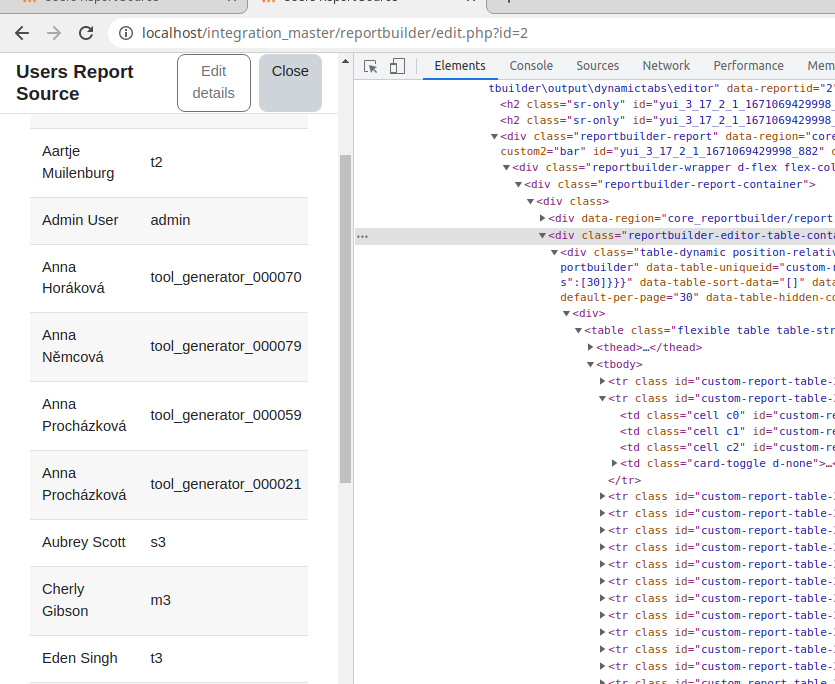Click the username cell t3
Image resolution: width=835 pixels, height=684 pixels.
[x=156, y=658]
